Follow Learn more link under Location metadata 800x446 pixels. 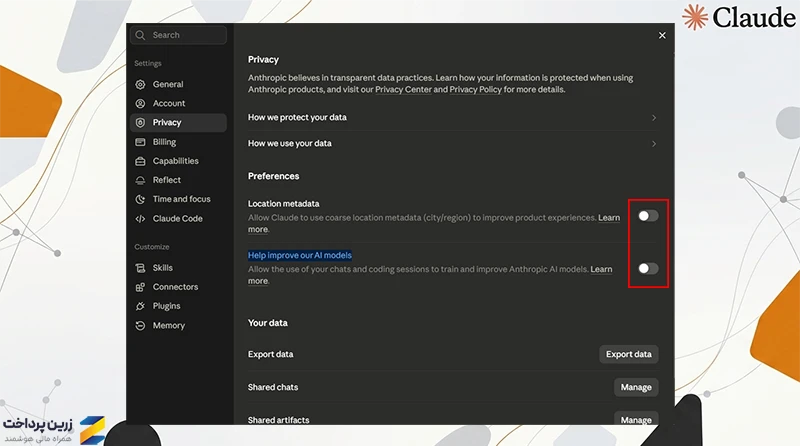[609, 218]
